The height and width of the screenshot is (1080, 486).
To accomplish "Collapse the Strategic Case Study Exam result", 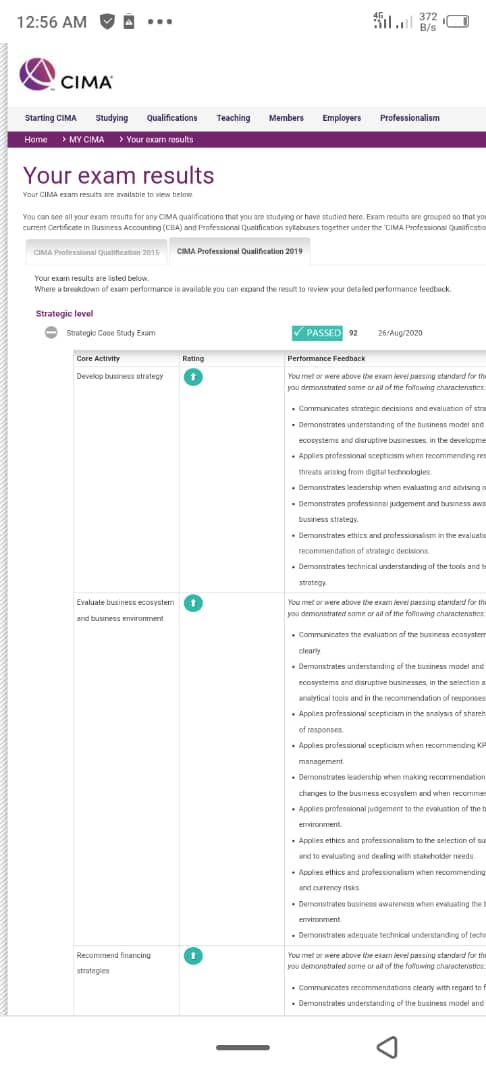I will tap(51, 333).
